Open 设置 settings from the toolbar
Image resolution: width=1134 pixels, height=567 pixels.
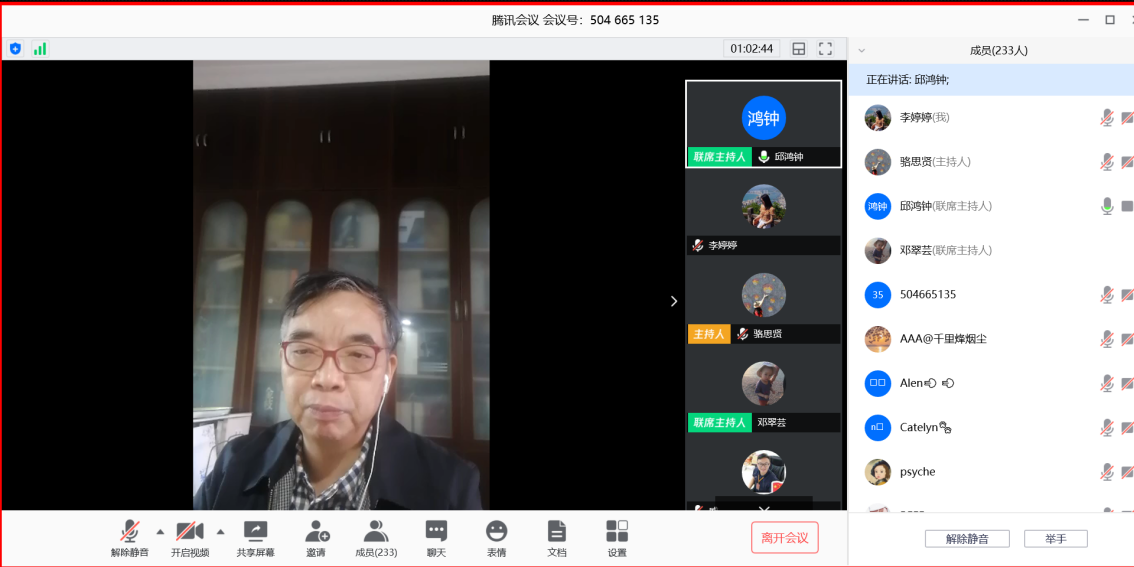[617, 537]
